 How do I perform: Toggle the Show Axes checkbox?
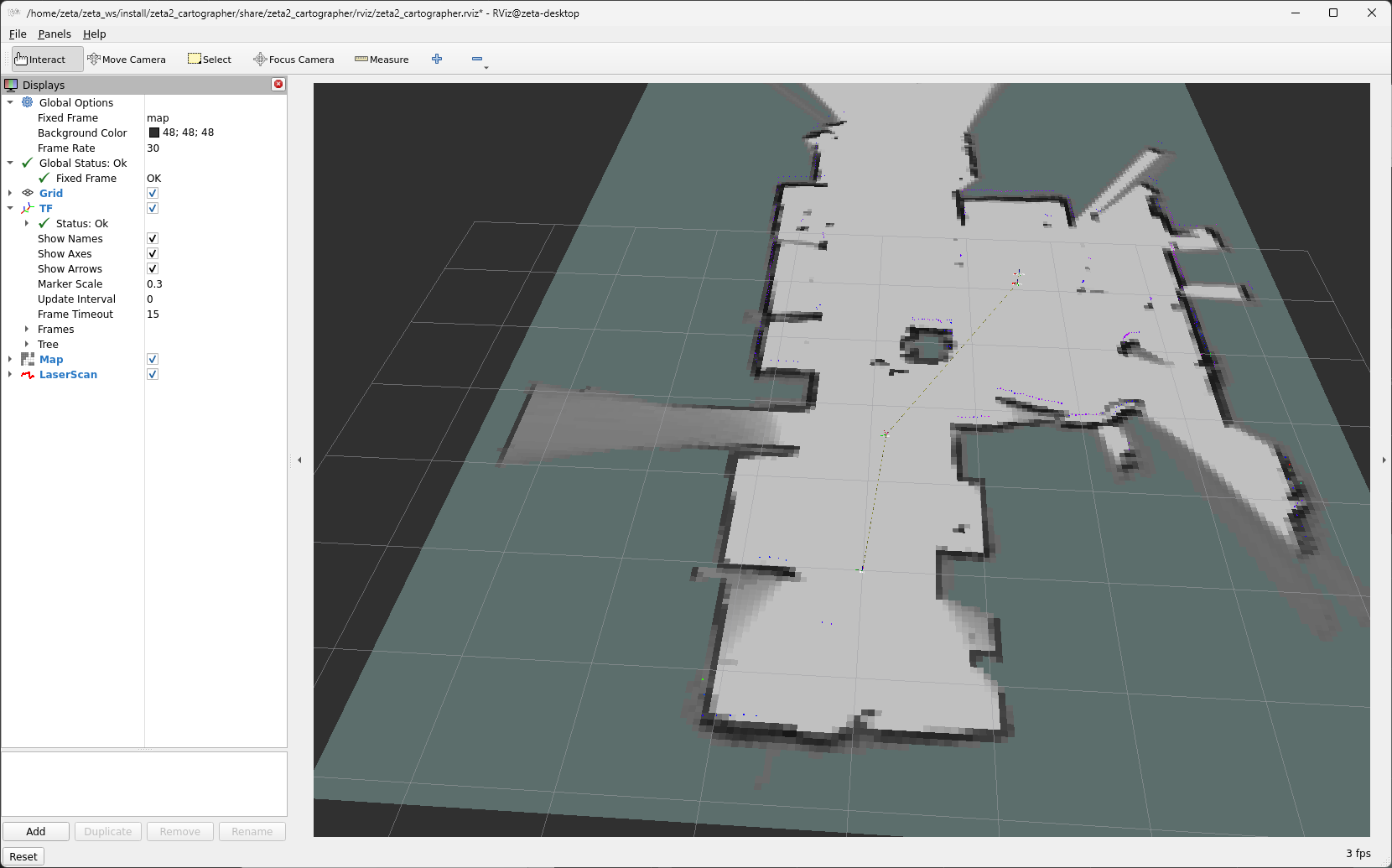click(153, 253)
